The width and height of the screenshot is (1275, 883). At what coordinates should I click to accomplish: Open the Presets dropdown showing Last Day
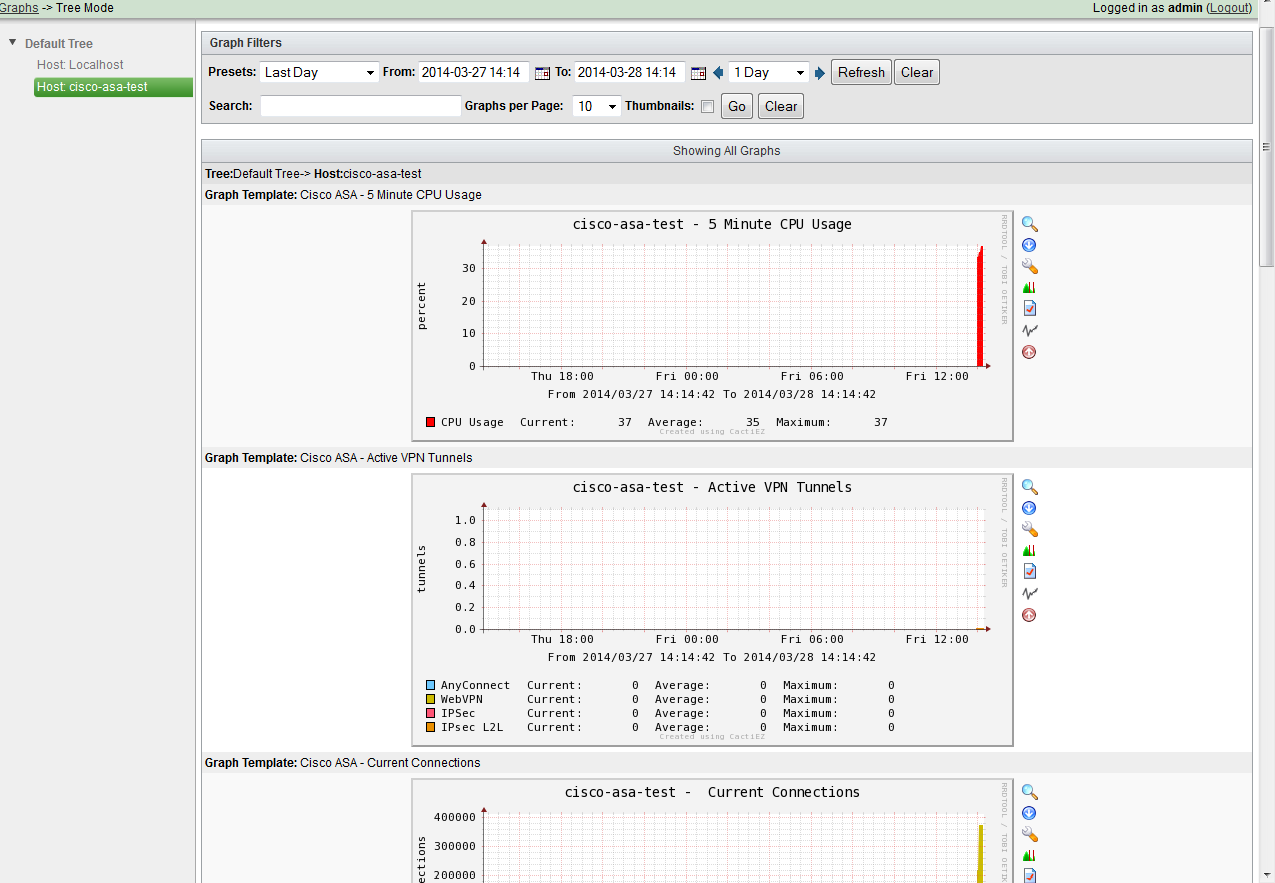[319, 73]
